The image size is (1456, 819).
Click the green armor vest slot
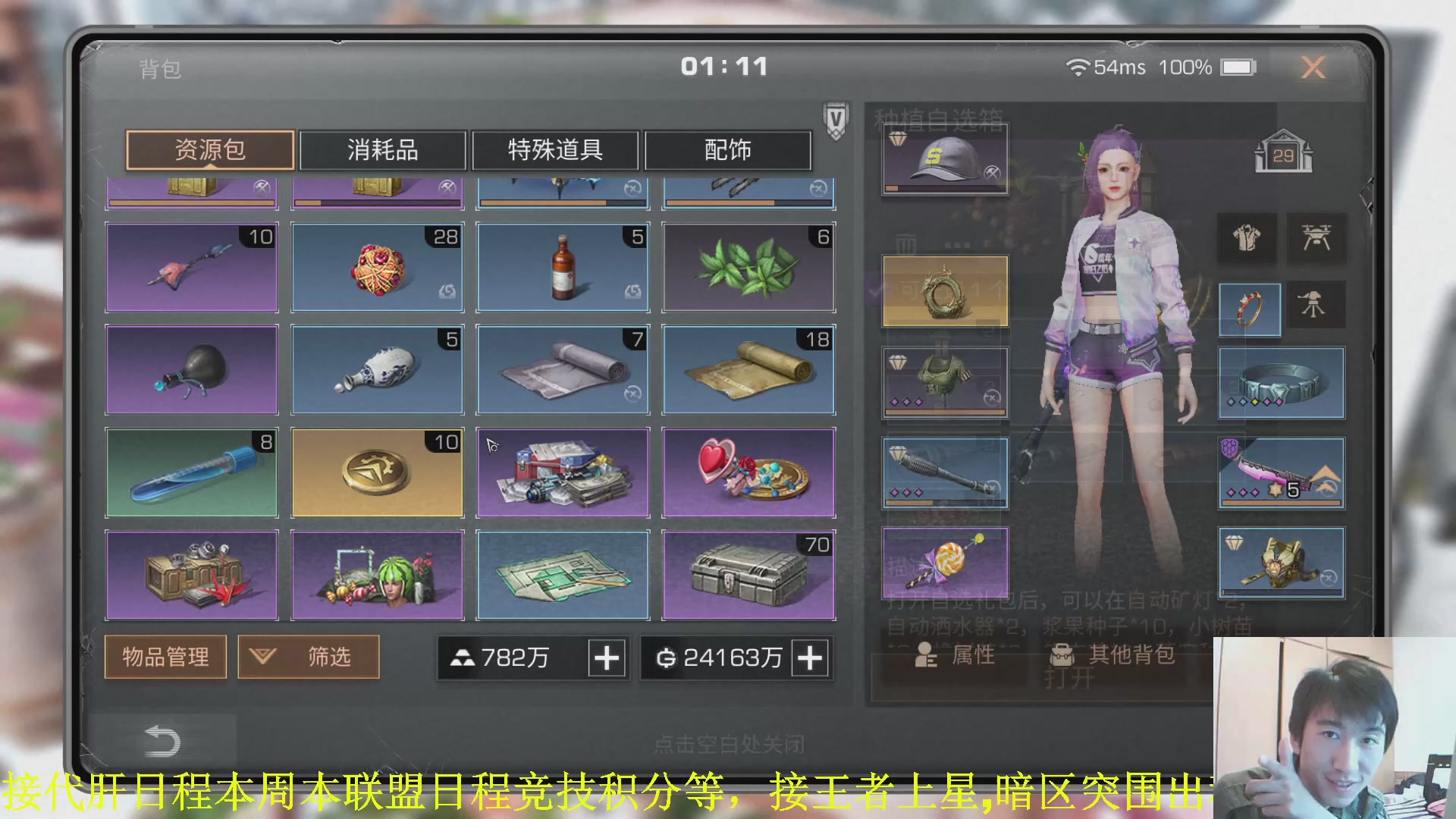(945, 383)
